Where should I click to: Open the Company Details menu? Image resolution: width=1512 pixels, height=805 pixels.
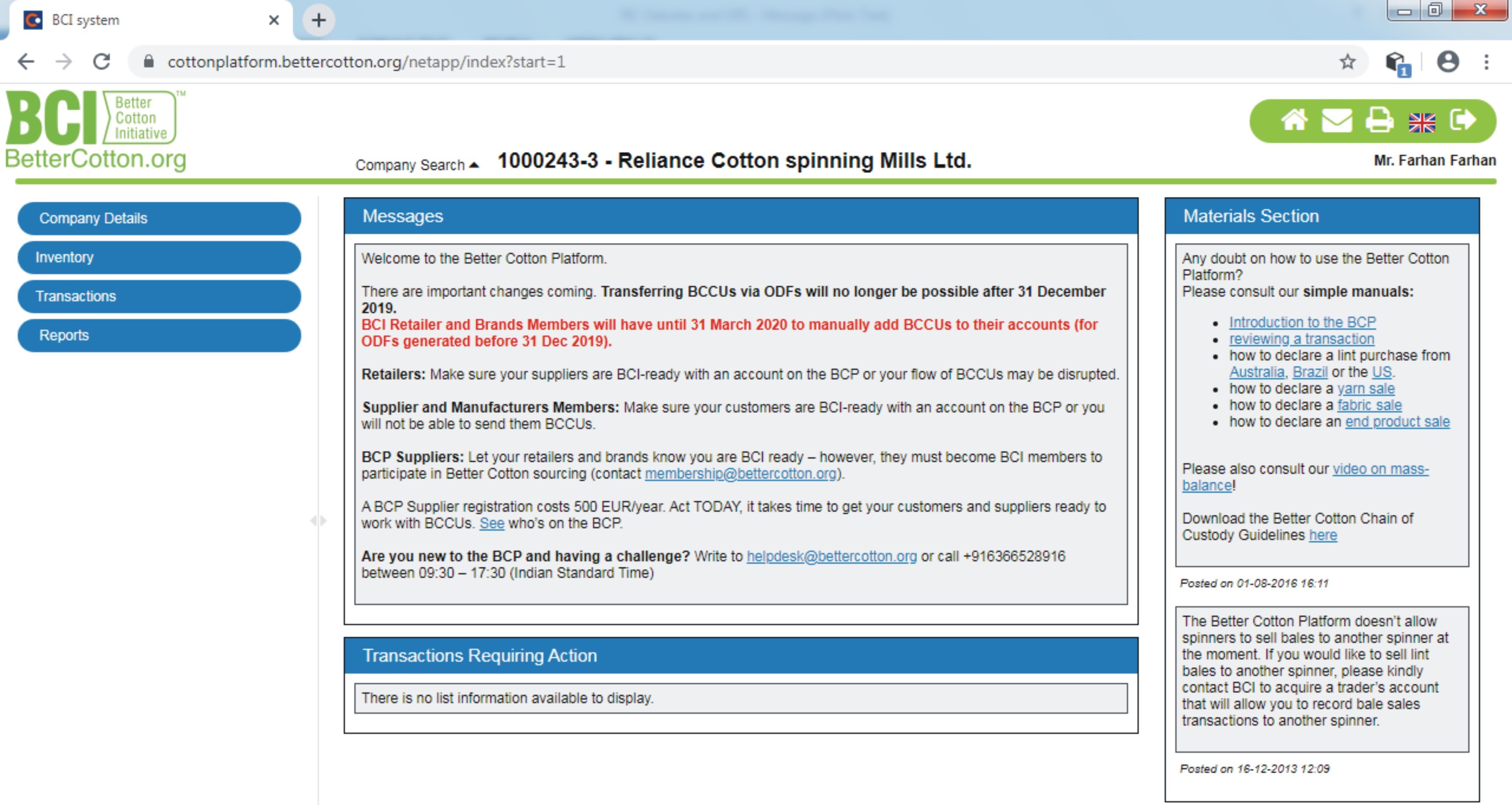(159, 218)
